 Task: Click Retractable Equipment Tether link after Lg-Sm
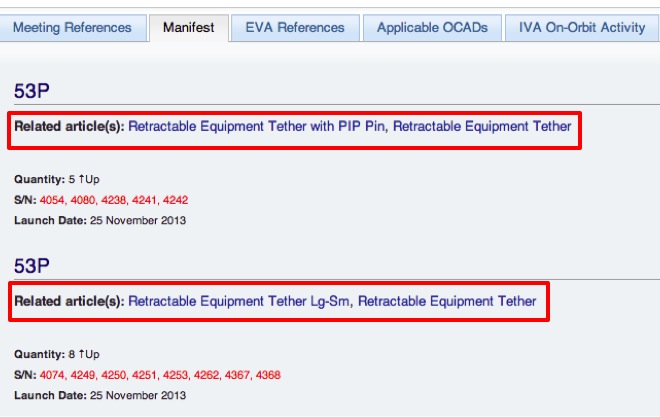(x=447, y=301)
